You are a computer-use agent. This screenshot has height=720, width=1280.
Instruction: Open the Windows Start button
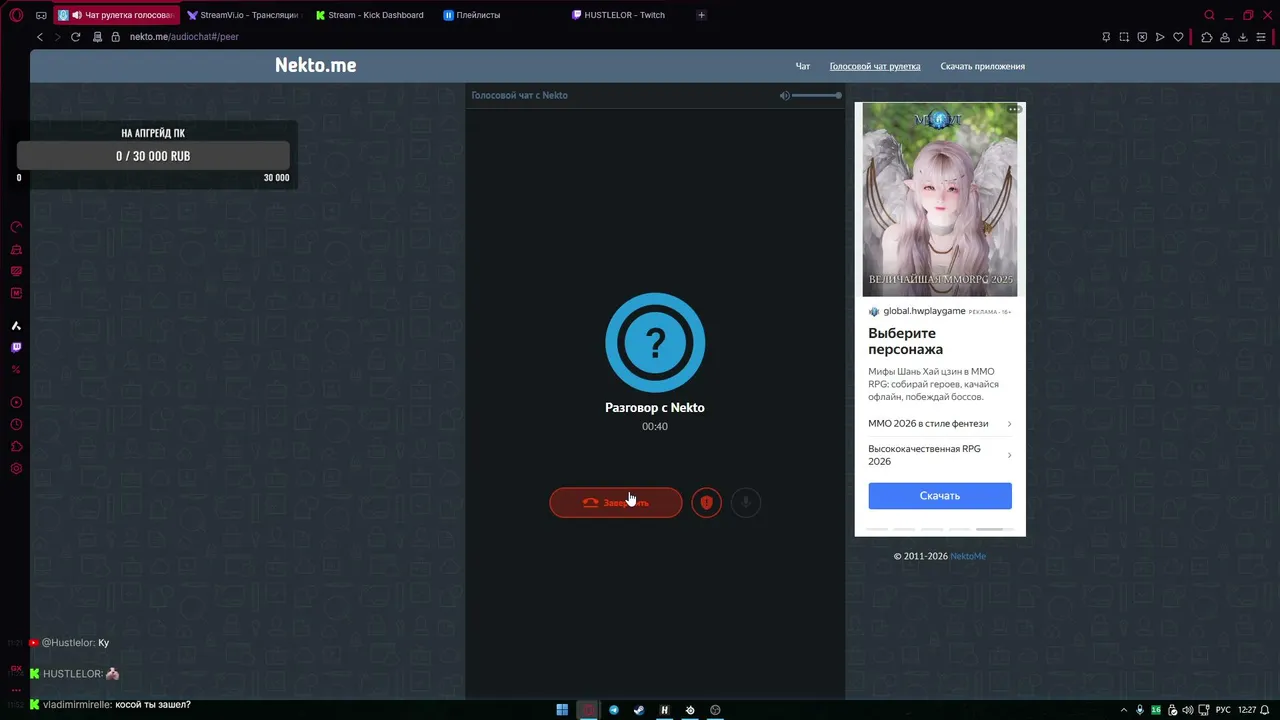coord(562,710)
